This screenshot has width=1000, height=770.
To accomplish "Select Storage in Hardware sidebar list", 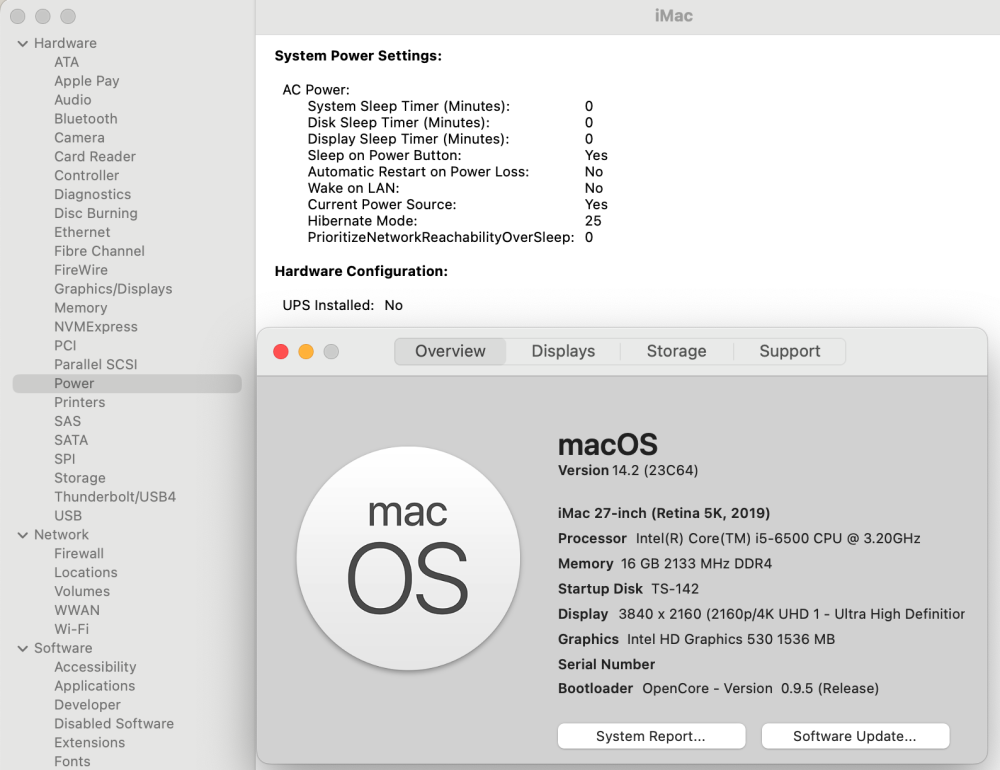I will [x=80, y=478].
